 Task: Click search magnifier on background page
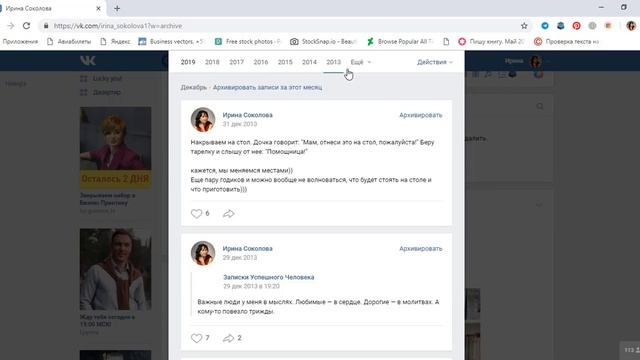540,107
